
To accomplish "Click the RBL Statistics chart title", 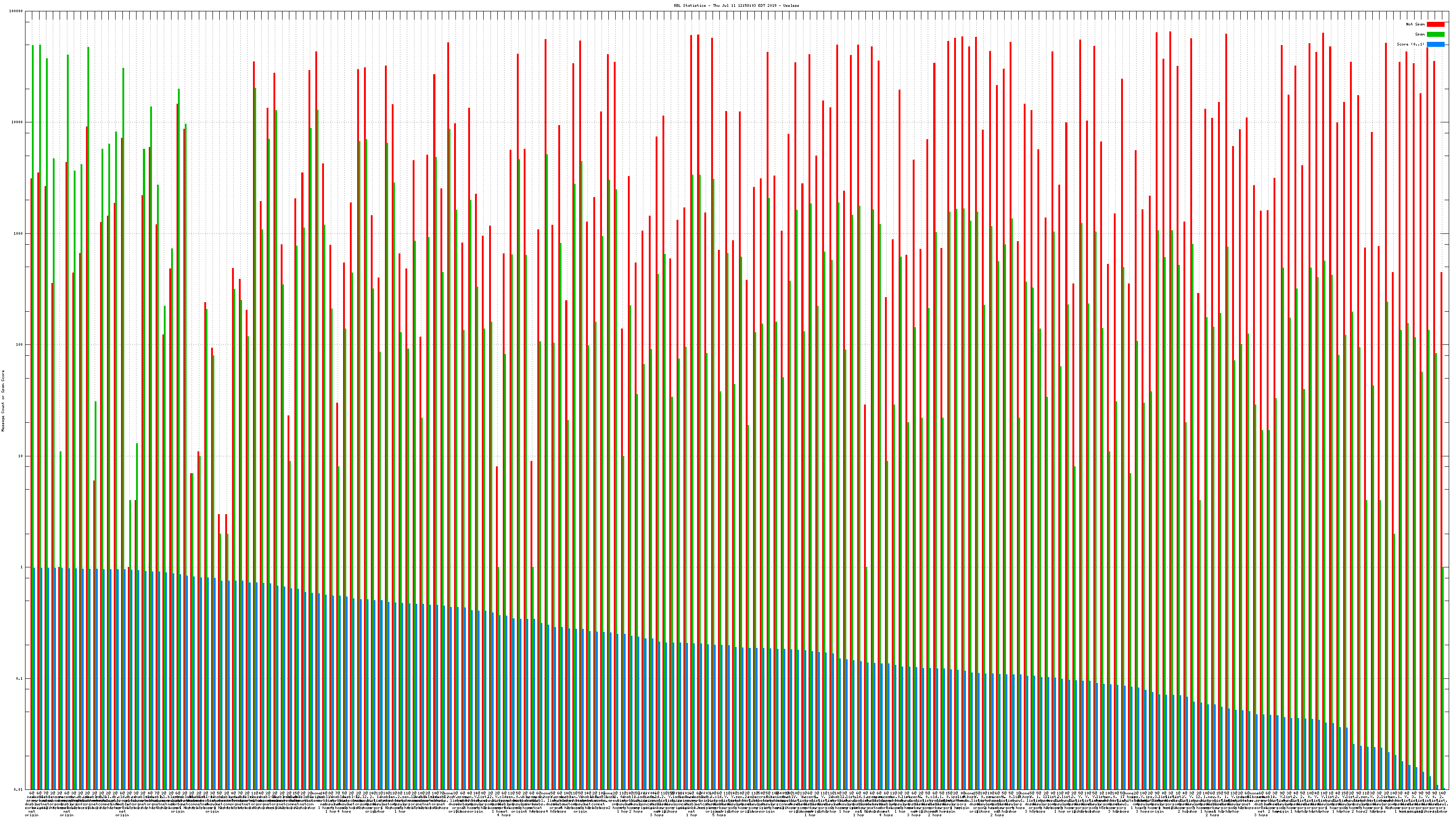I will (736, 5).
